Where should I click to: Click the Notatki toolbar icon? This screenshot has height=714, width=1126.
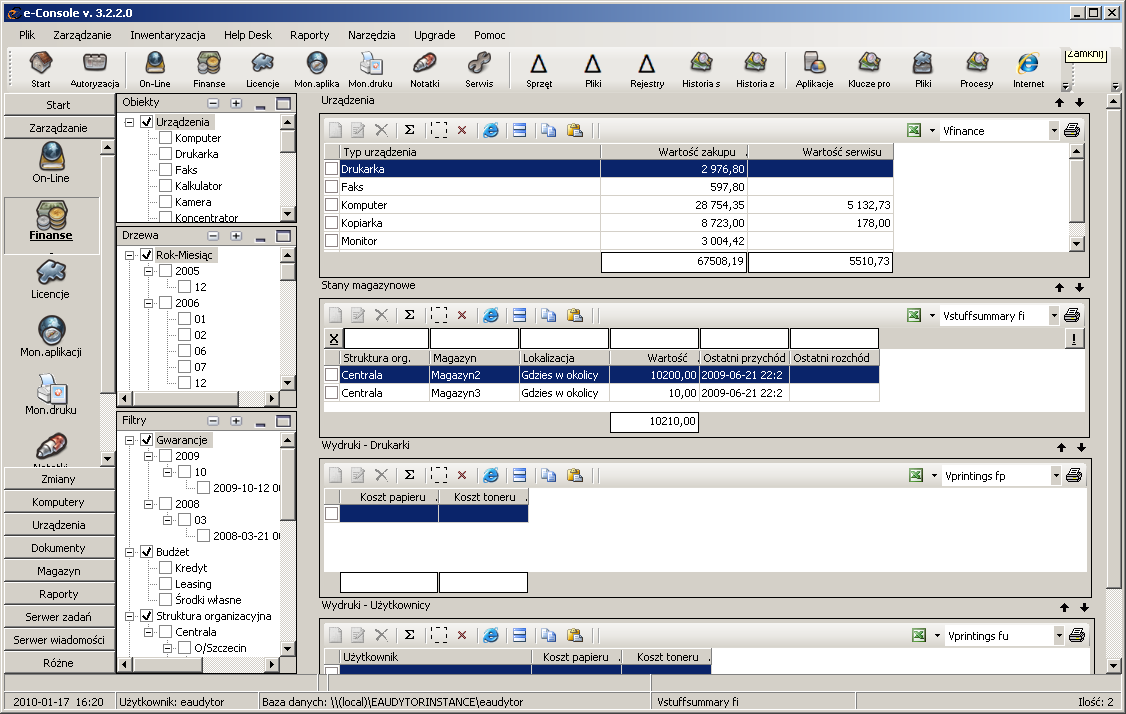coord(424,70)
